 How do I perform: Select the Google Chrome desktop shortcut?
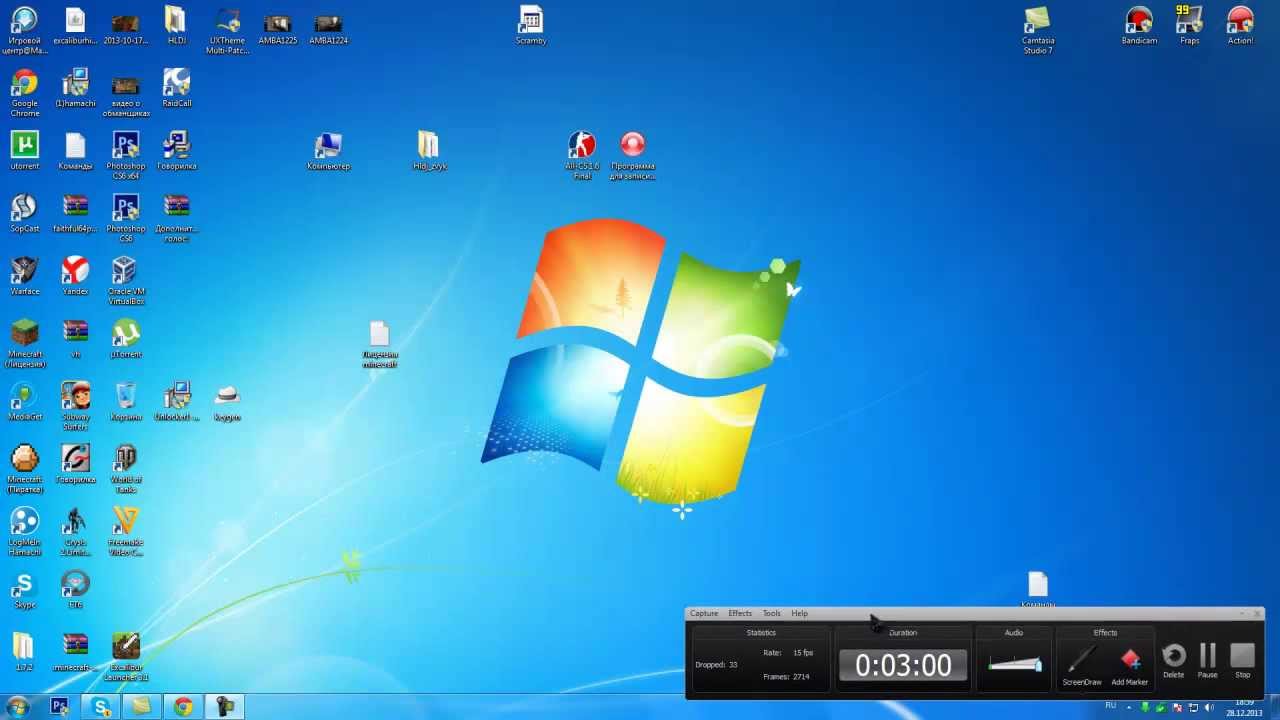24,93
